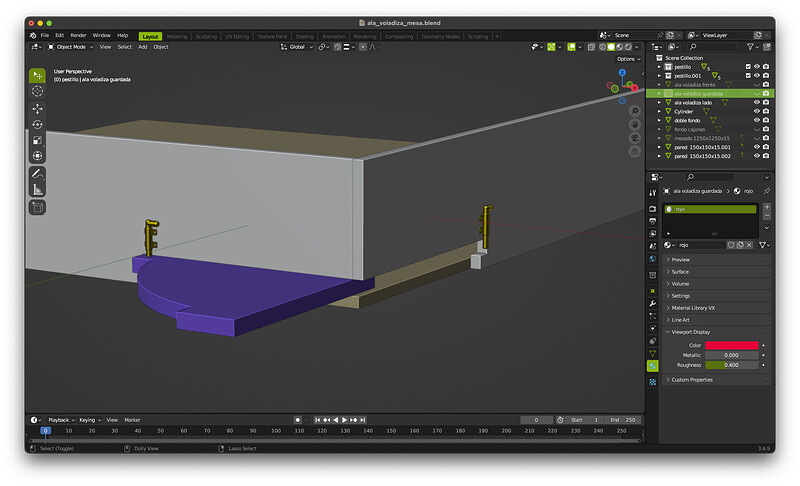Image resolution: width=800 pixels, height=486 pixels.
Task: Open the Object Mode dropdown
Action: coord(70,47)
